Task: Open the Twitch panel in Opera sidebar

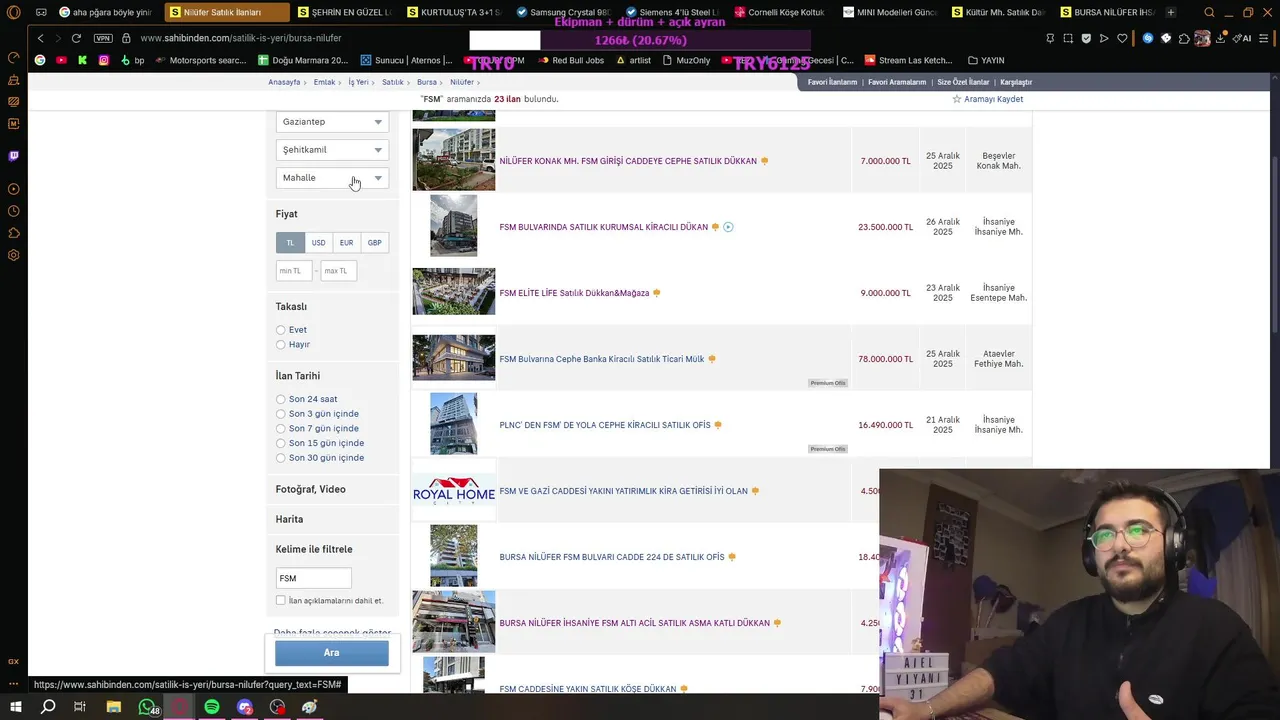Action: 14,156
